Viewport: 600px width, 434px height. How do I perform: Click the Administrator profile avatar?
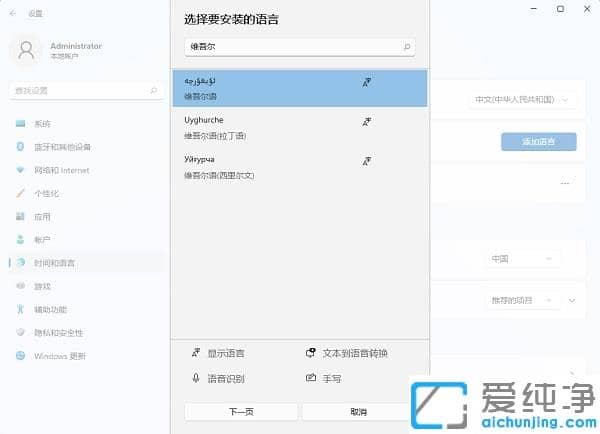(26, 50)
